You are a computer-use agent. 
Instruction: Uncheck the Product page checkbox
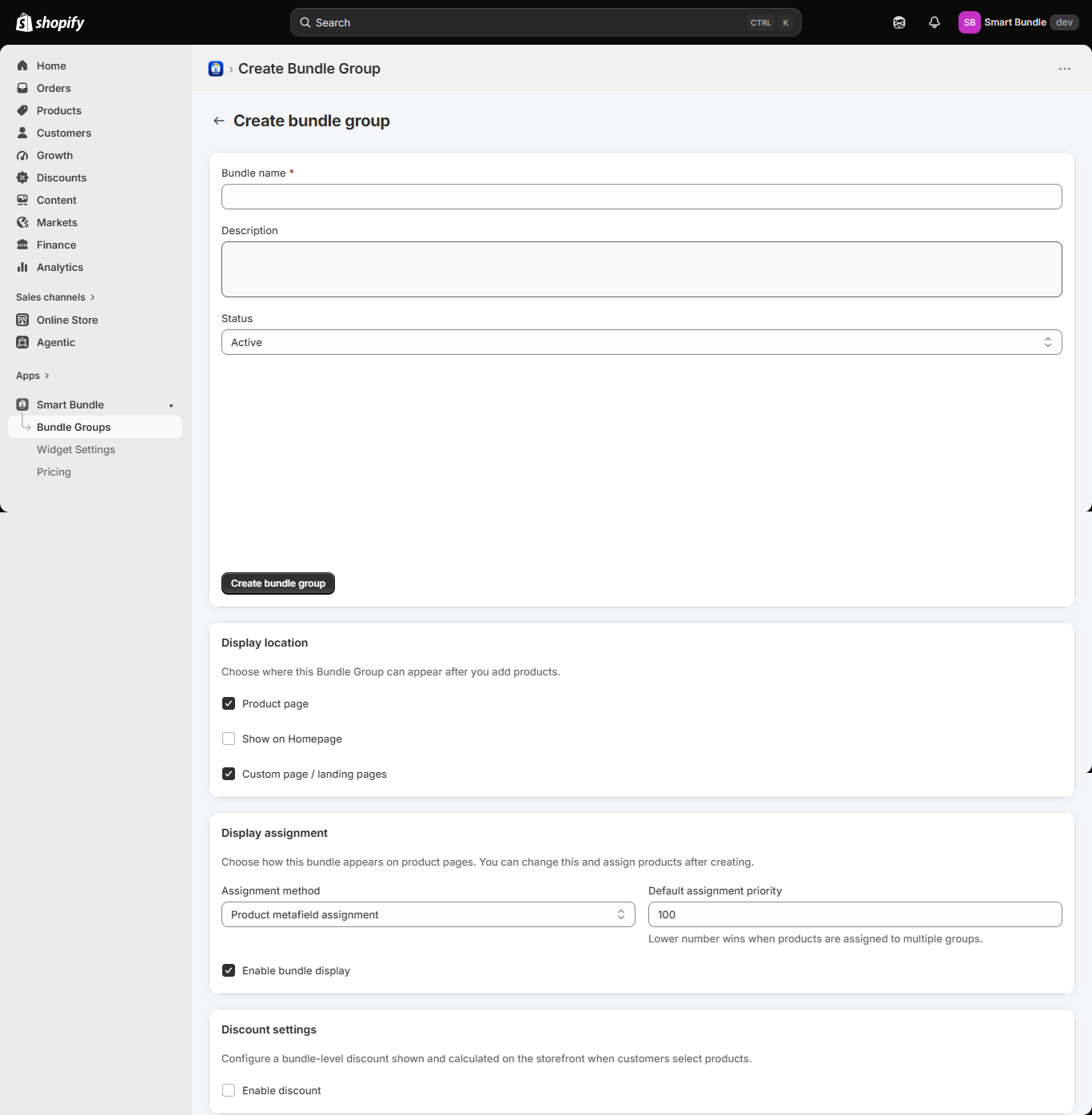tap(229, 703)
